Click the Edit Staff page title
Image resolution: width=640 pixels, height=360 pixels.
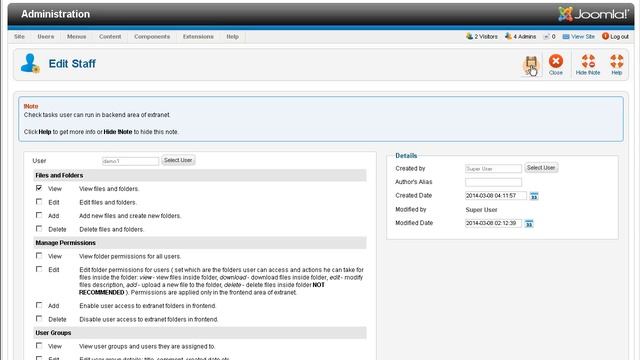pos(72,64)
